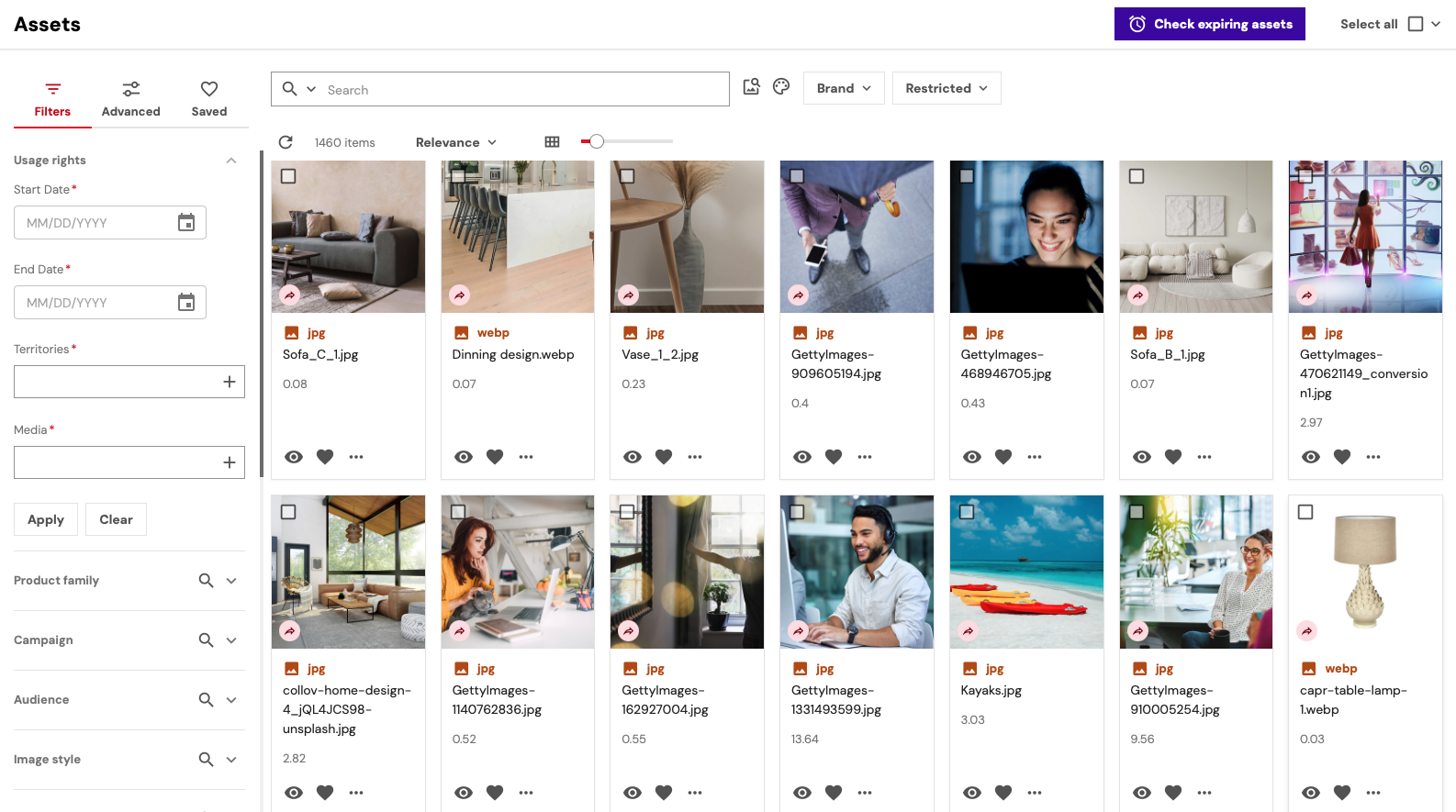The image size is (1456, 812).
Task: Switch to the Advanced tab
Action: click(130, 99)
